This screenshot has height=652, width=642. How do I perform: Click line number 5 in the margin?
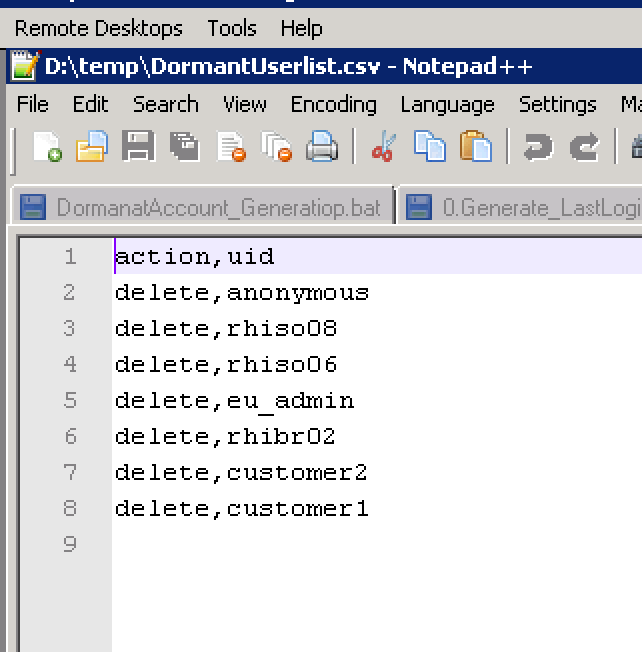(x=70, y=400)
